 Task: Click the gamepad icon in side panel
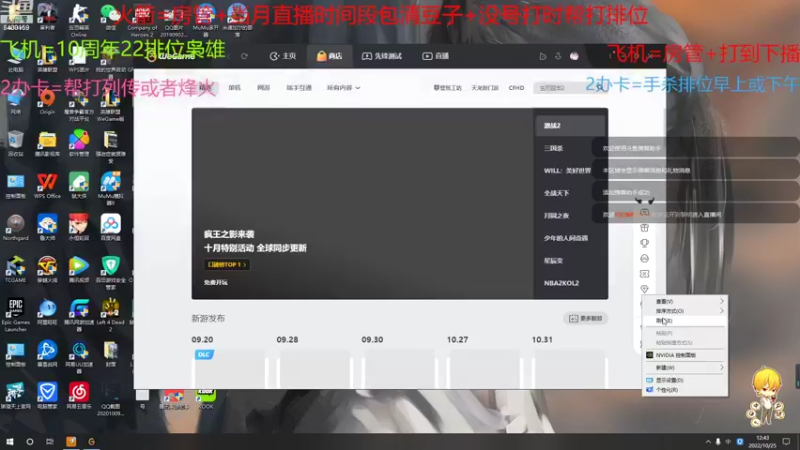tap(644, 212)
